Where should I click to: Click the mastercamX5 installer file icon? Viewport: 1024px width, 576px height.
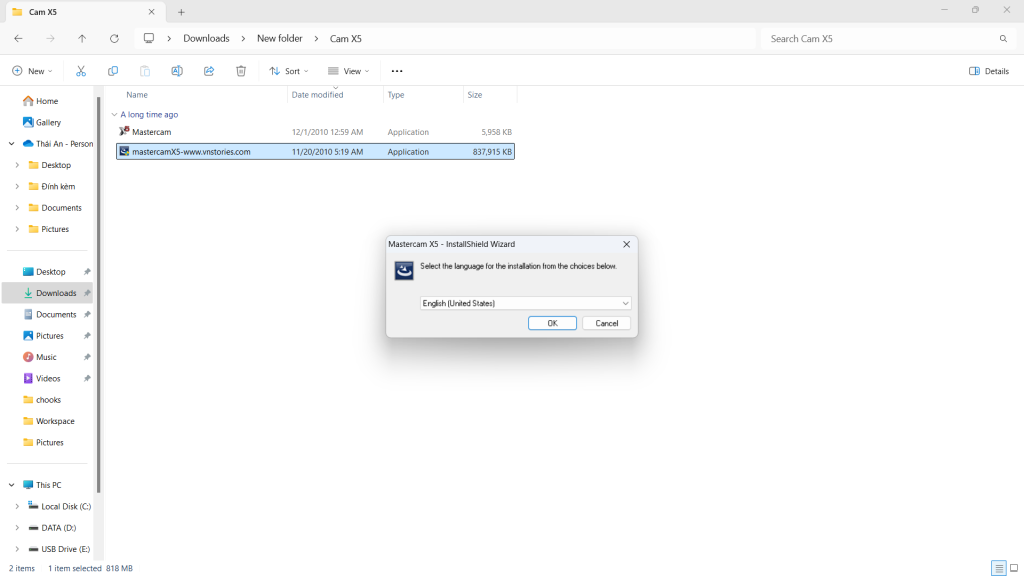[124, 152]
